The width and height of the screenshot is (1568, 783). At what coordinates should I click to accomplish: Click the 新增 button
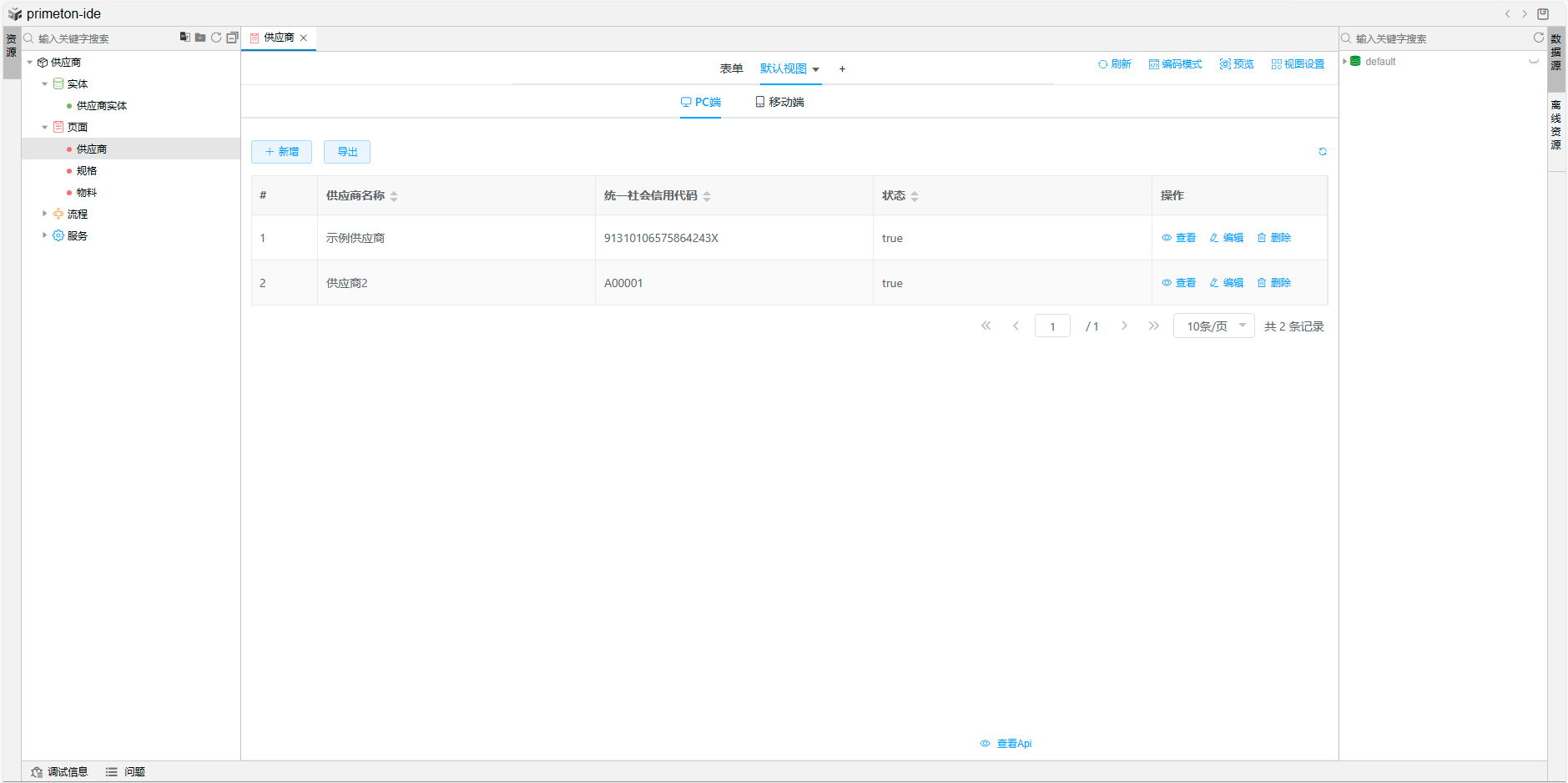point(281,152)
